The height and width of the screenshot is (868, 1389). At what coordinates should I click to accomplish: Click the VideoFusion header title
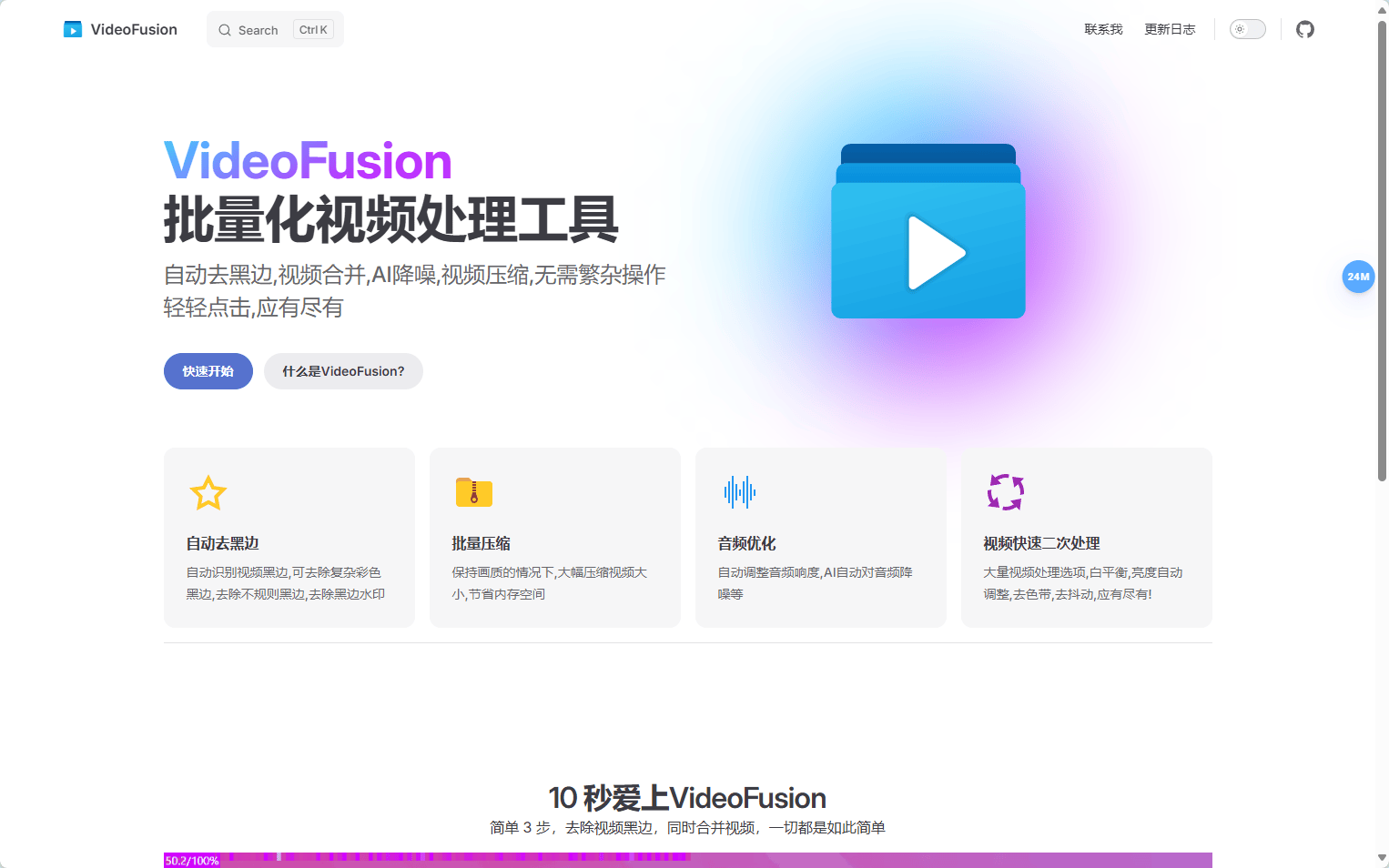(x=134, y=29)
